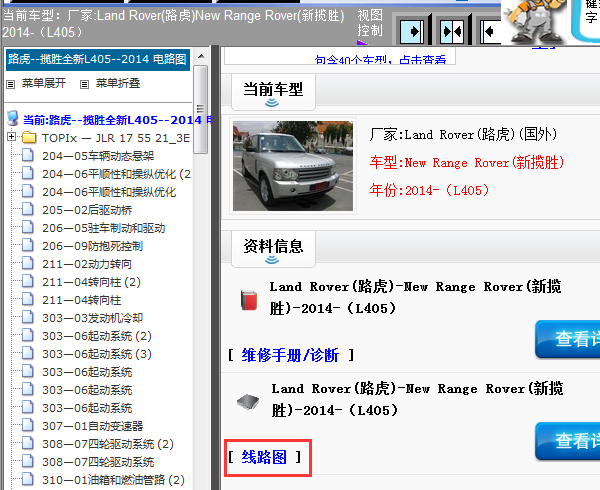Select the 路虎--揽胜全新L405--2014 电路图 header

(x=98, y=60)
